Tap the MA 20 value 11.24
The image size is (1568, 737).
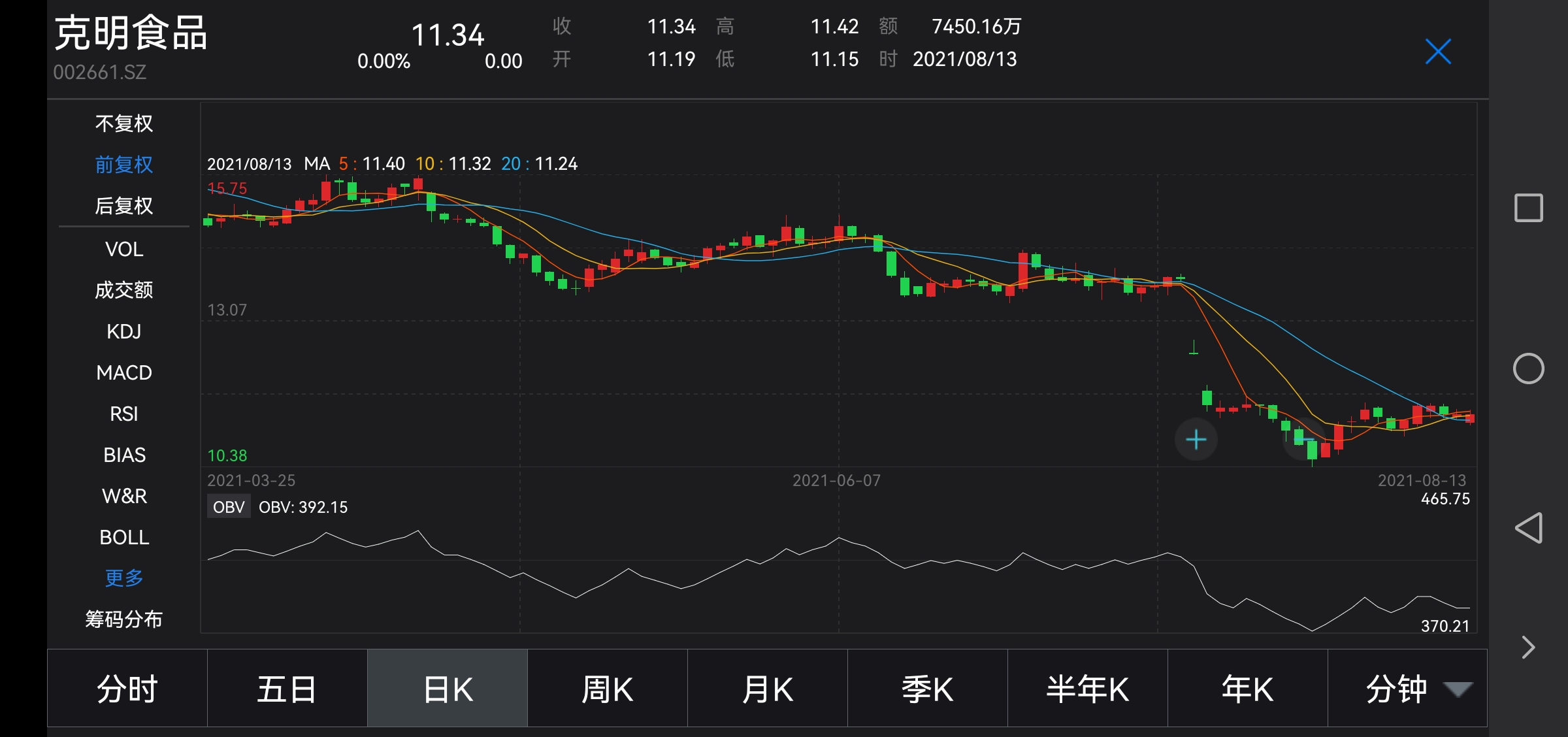pos(556,163)
